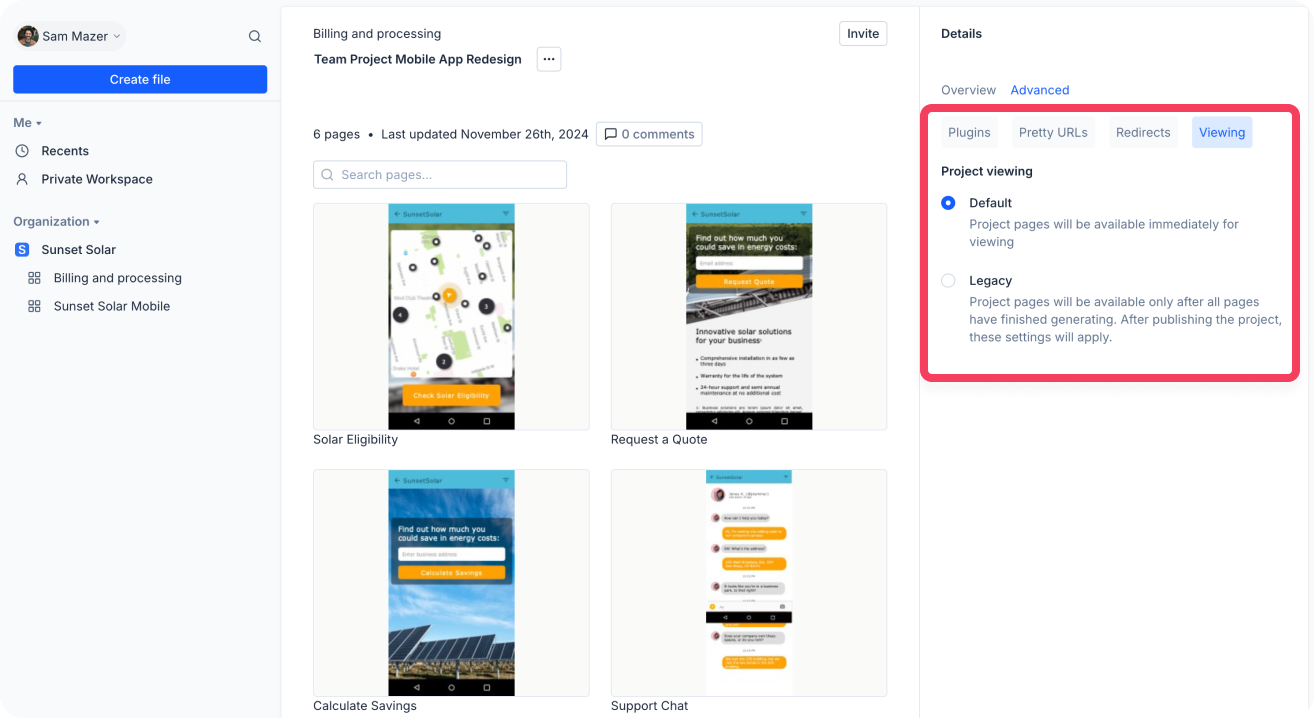This screenshot has height=718, width=1314.
Task: Click the Sunset Solar organization badge icon
Action: pos(22,250)
